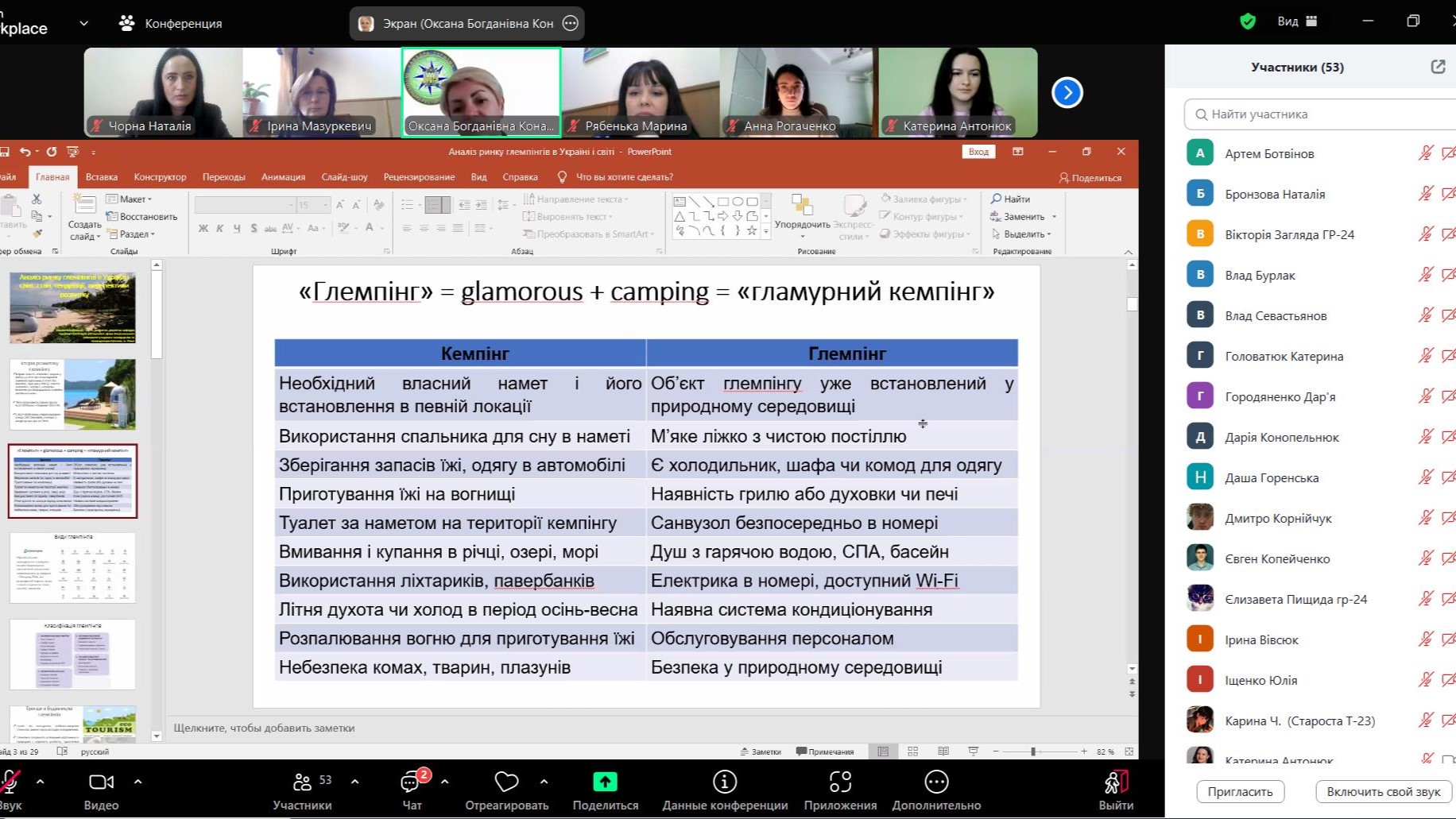Open the Conference menu

pos(171,23)
